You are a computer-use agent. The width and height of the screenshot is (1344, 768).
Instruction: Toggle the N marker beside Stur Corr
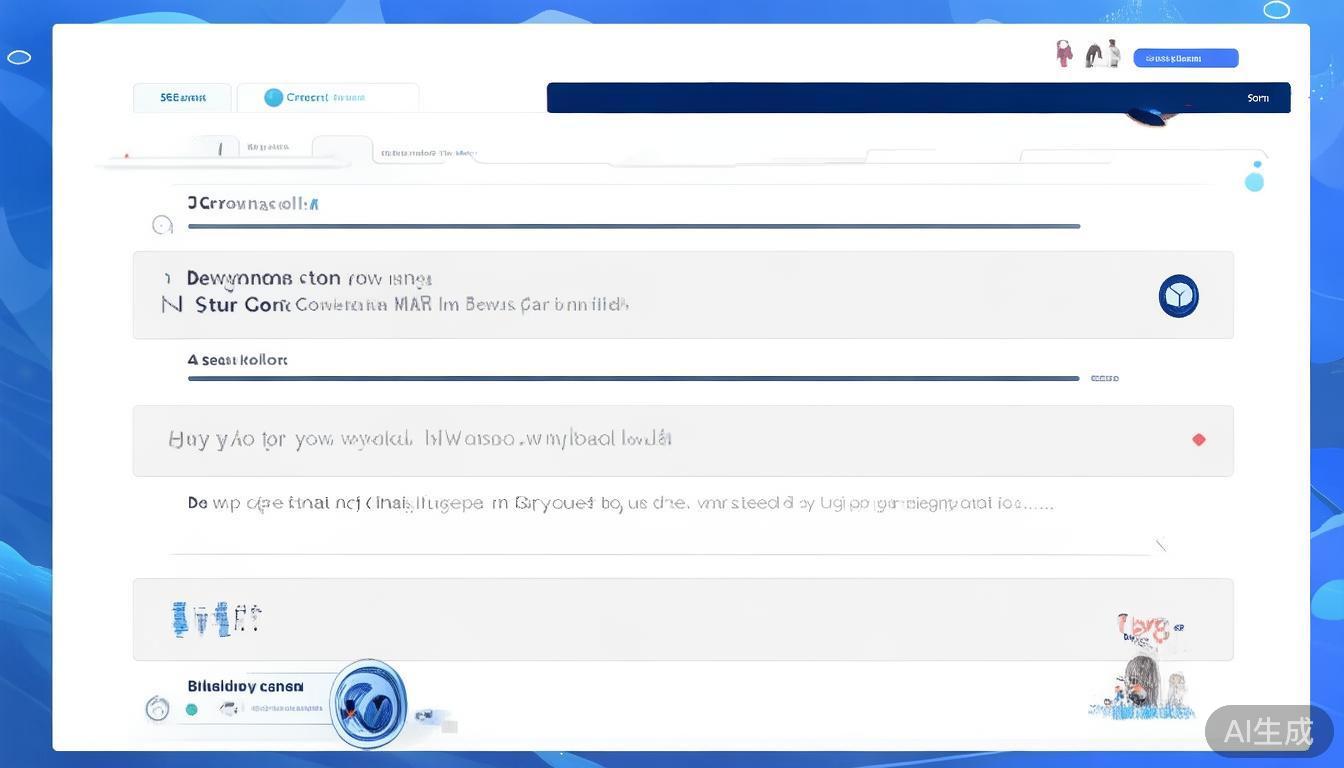click(x=171, y=304)
